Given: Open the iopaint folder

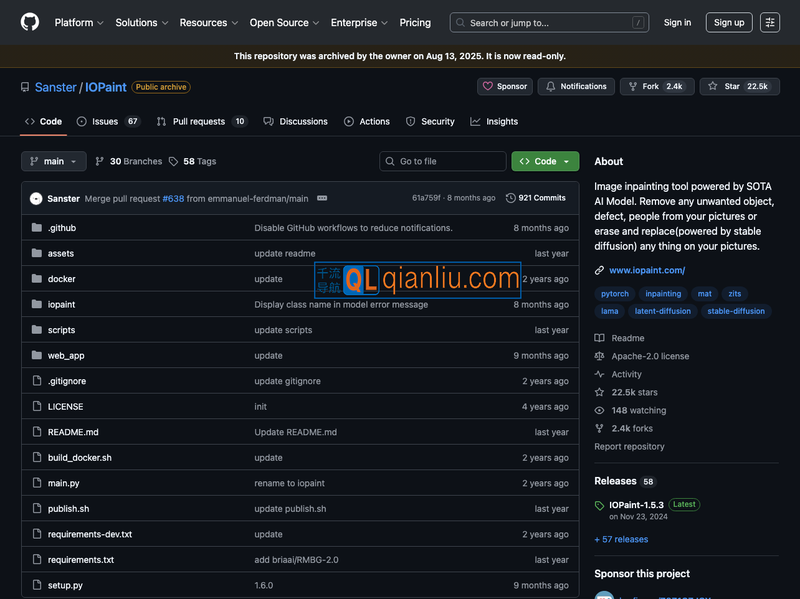Looking at the screenshot, I should coord(61,304).
